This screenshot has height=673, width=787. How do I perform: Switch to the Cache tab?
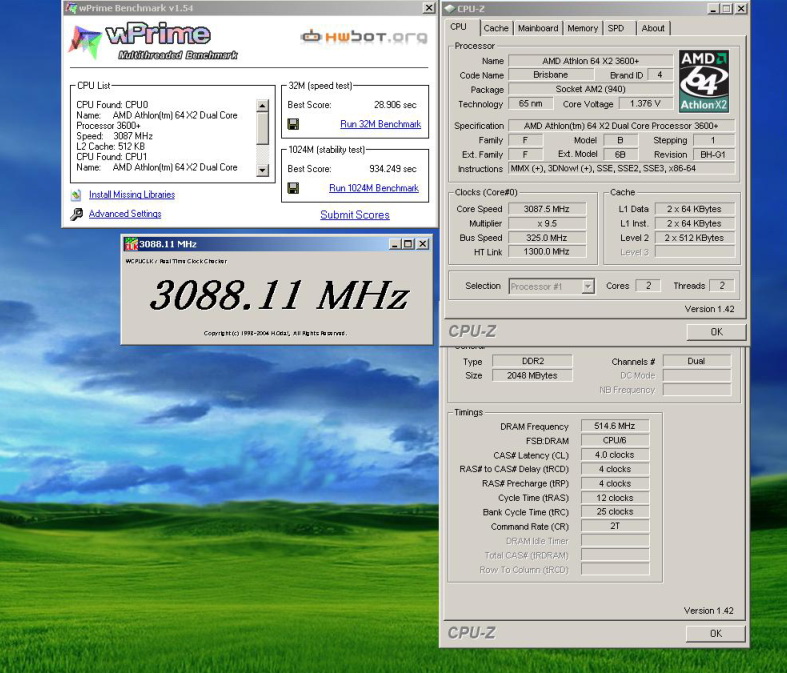click(496, 29)
